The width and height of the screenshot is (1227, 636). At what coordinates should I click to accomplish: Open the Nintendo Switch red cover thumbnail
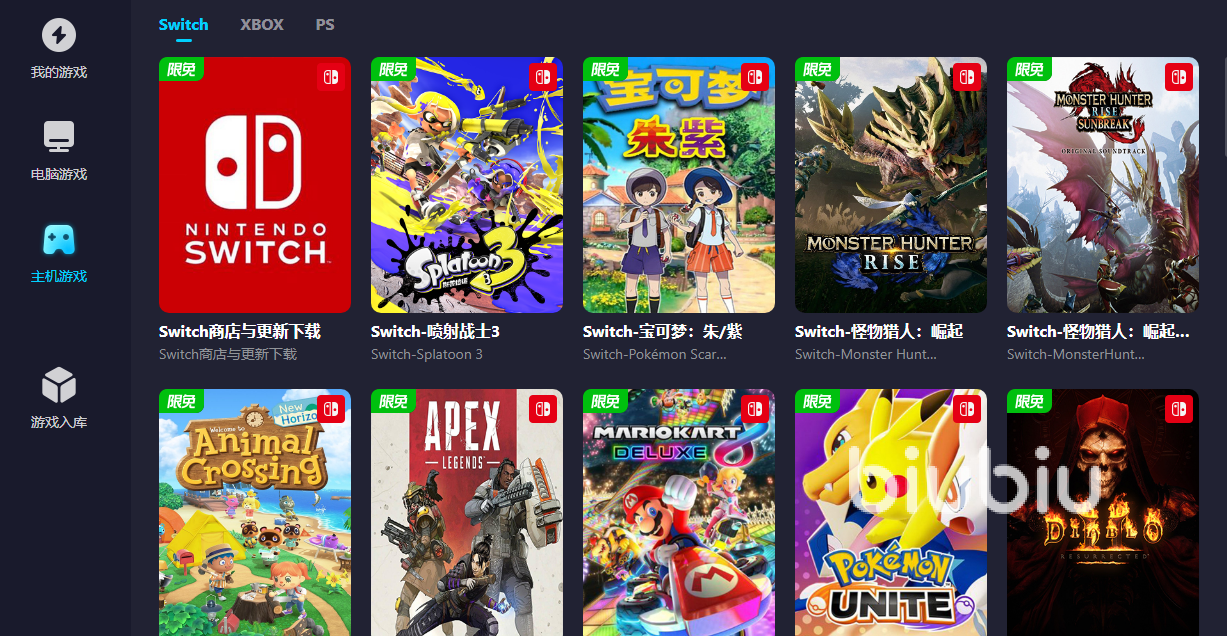[x=255, y=185]
